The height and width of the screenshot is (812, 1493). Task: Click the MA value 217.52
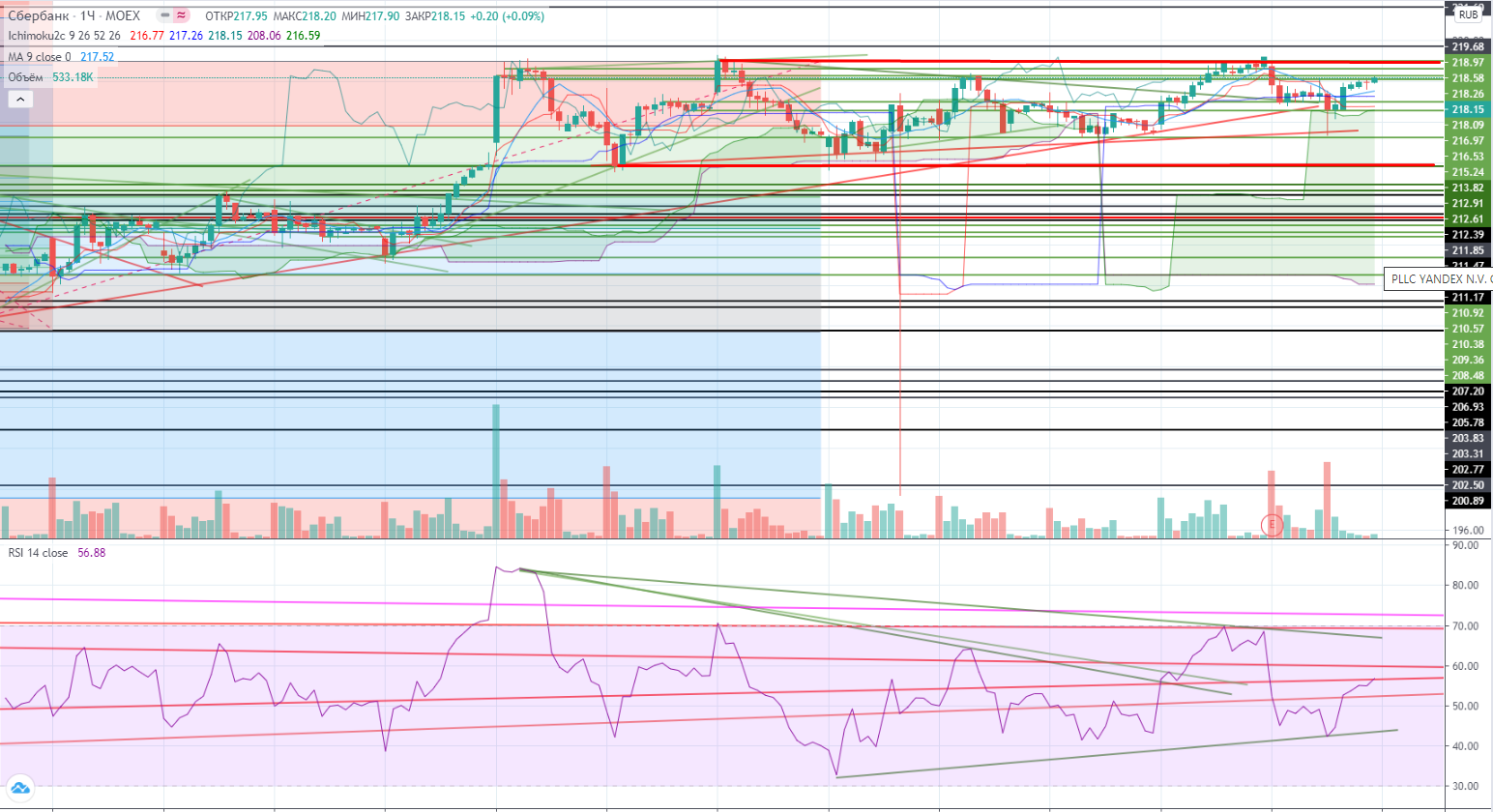point(97,57)
